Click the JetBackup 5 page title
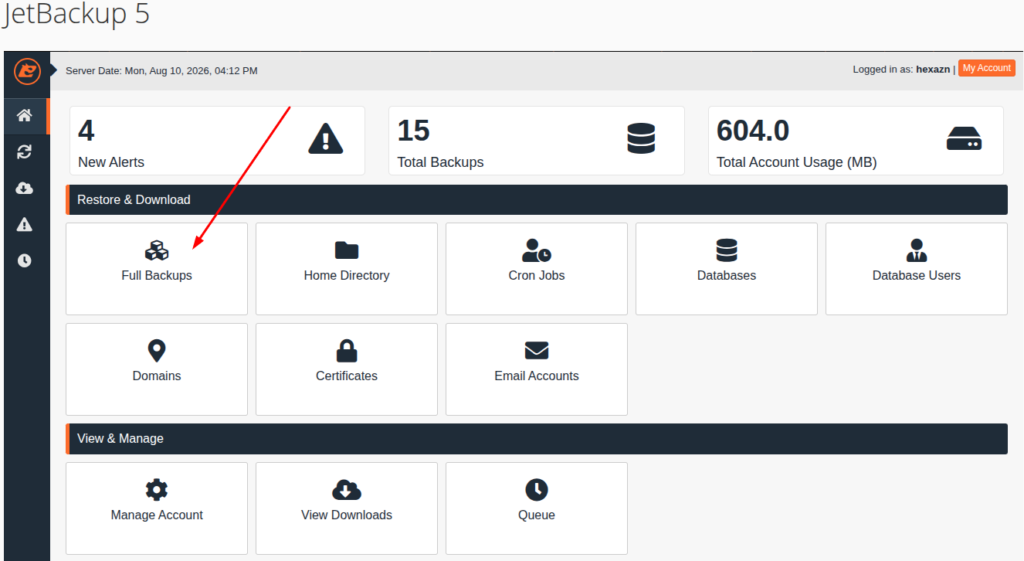Screen dimensions: 1024x561 coord(76,13)
